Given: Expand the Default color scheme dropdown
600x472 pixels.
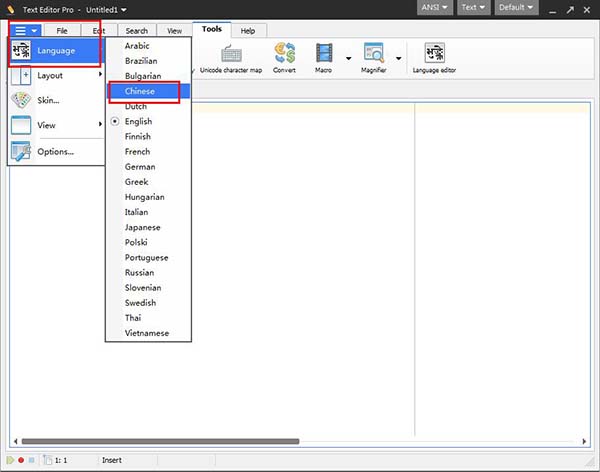Looking at the screenshot, I should [516, 8].
